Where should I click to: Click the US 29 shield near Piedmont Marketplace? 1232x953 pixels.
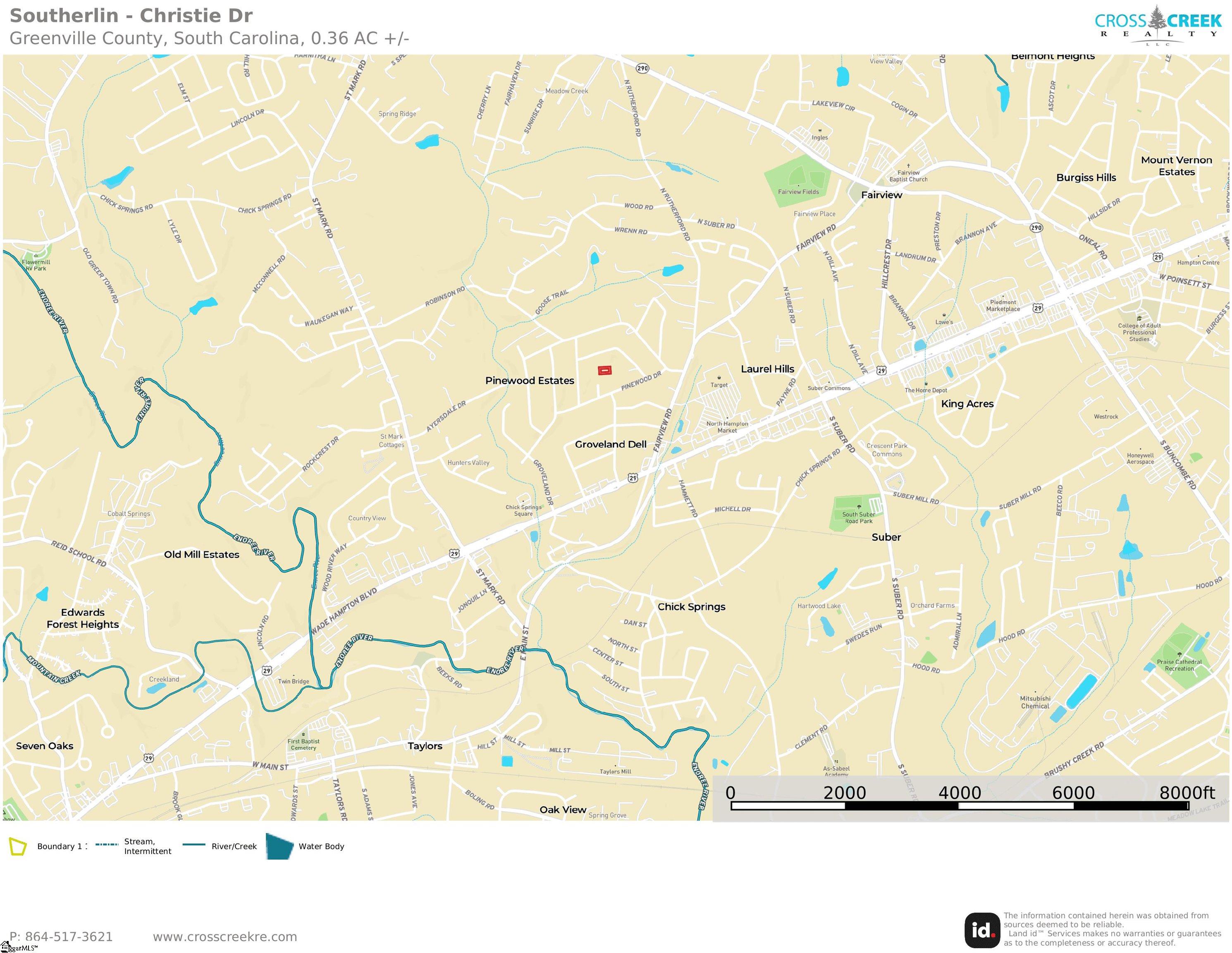[x=1038, y=308]
